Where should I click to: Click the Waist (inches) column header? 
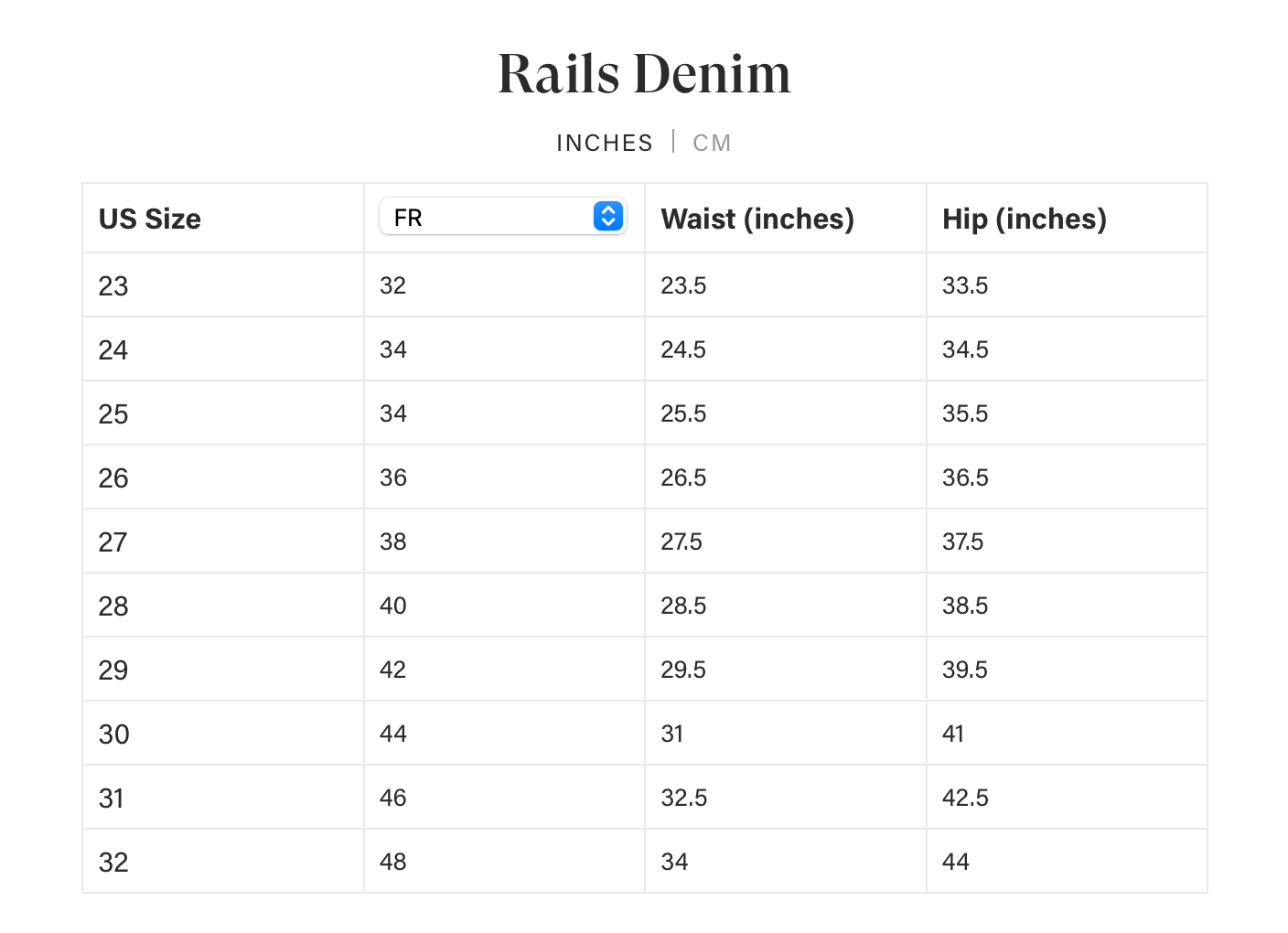click(x=757, y=219)
